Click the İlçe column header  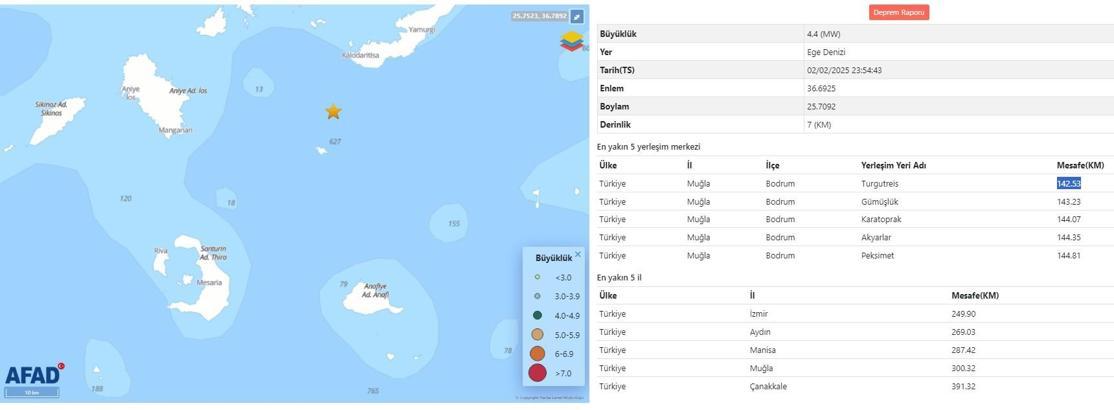pyautogui.click(x=772, y=166)
